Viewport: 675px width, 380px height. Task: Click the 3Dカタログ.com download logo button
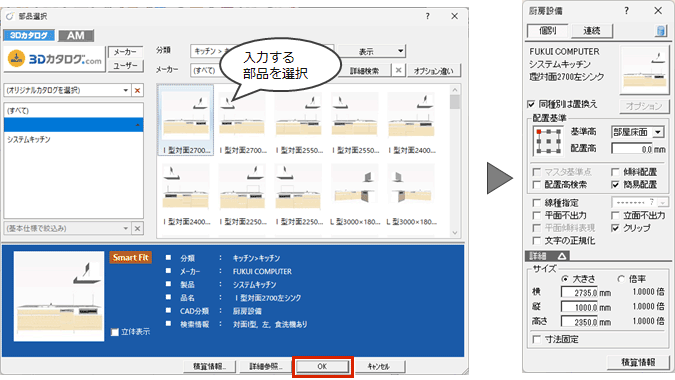(55, 59)
